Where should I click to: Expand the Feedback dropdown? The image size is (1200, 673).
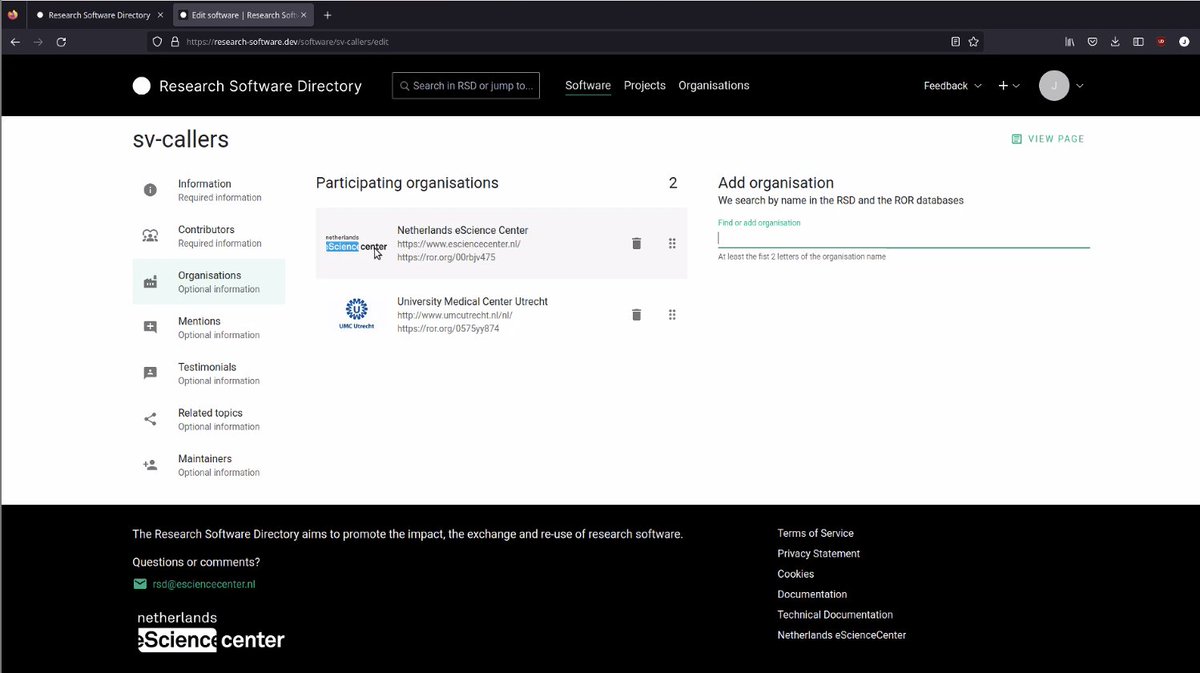[x=952, y=86]
